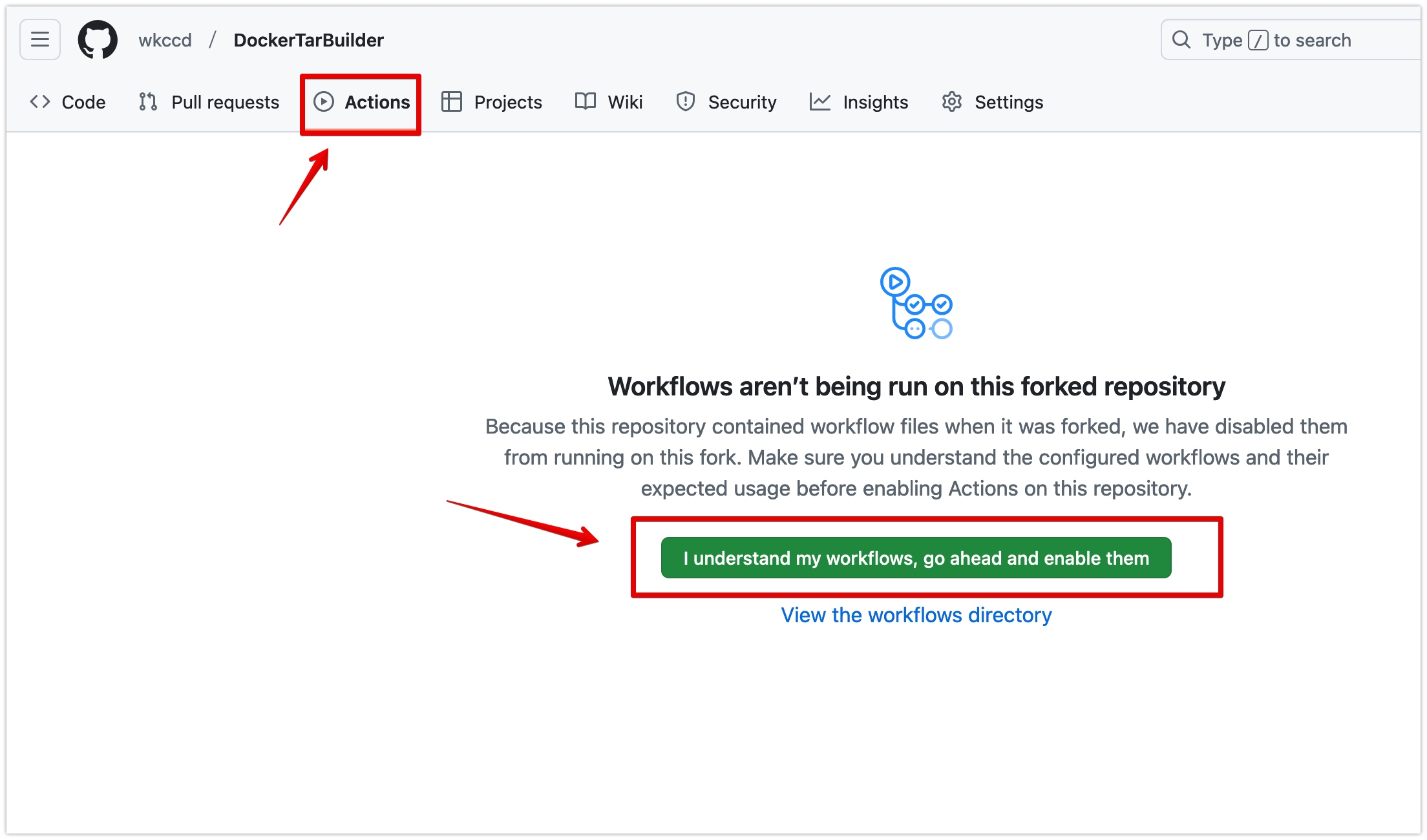The image size is (1427, 840).
Task: Click the Insights graph icon
Action: tap(819, 102)
